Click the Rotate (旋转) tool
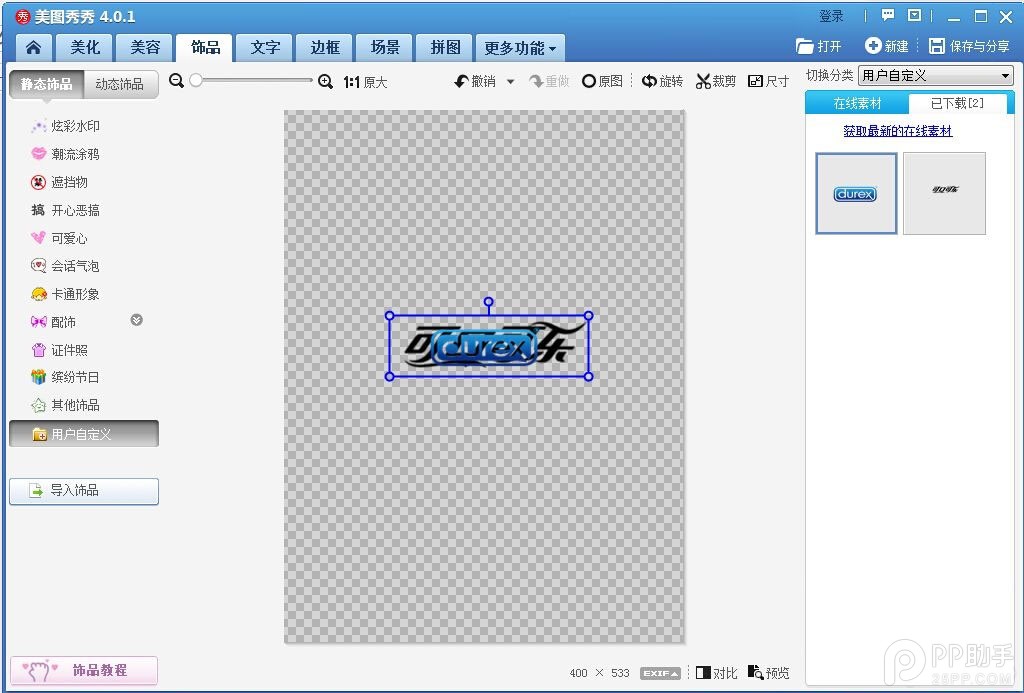The height and width of the screenshot is (693, 1024). coord(662,81)
